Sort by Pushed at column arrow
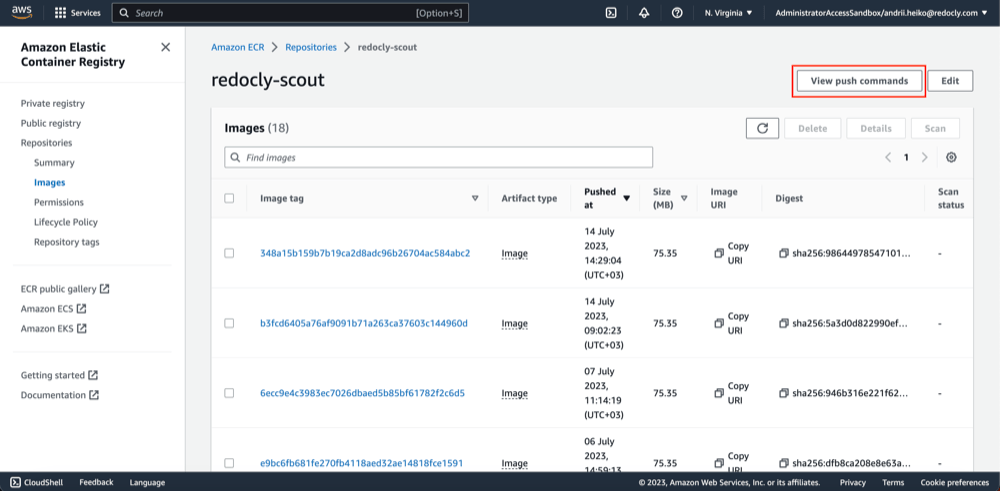This screenshot has width=1000, height=491. [x=626, y=198]
